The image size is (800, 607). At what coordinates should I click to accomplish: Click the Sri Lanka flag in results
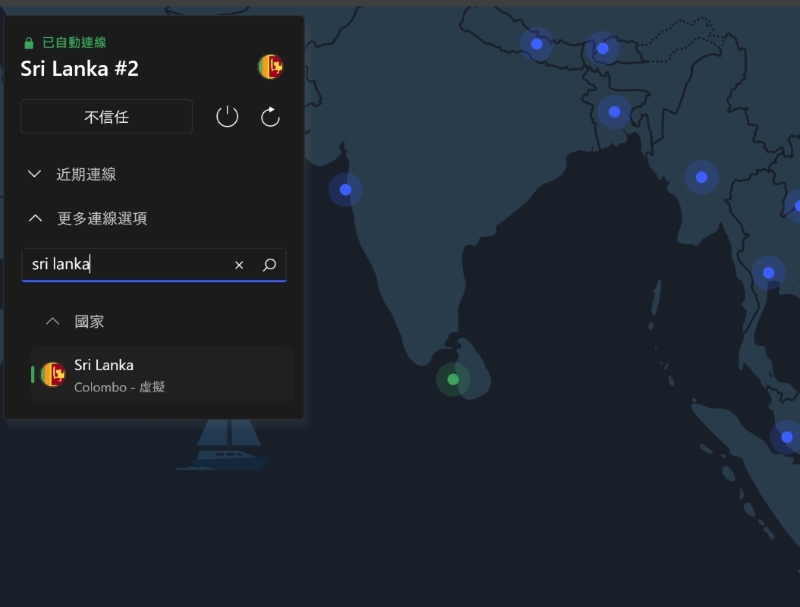(53, 375)
